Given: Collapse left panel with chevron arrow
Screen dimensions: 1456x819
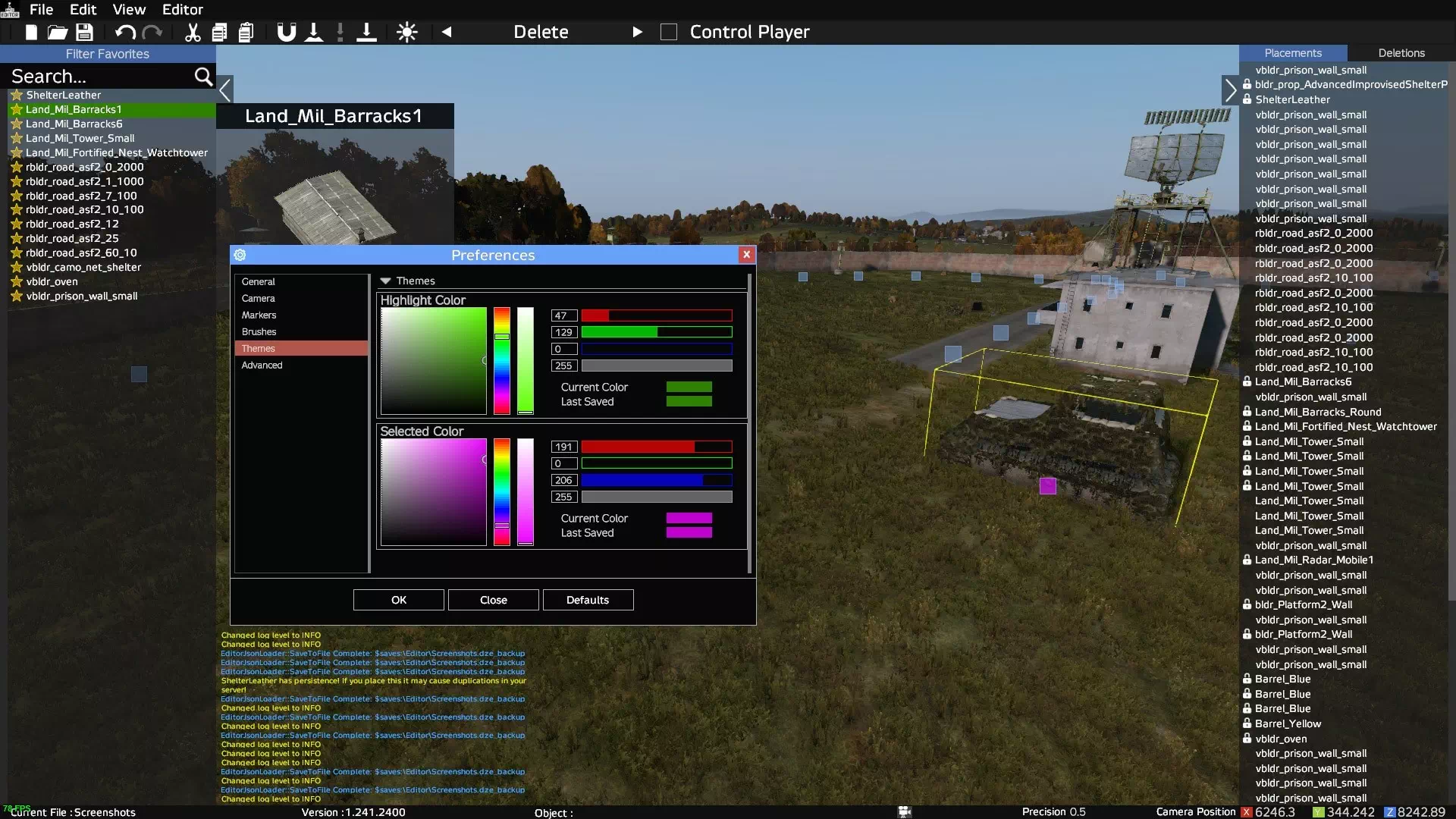Looking at the screenshot, I should (225, 90).
